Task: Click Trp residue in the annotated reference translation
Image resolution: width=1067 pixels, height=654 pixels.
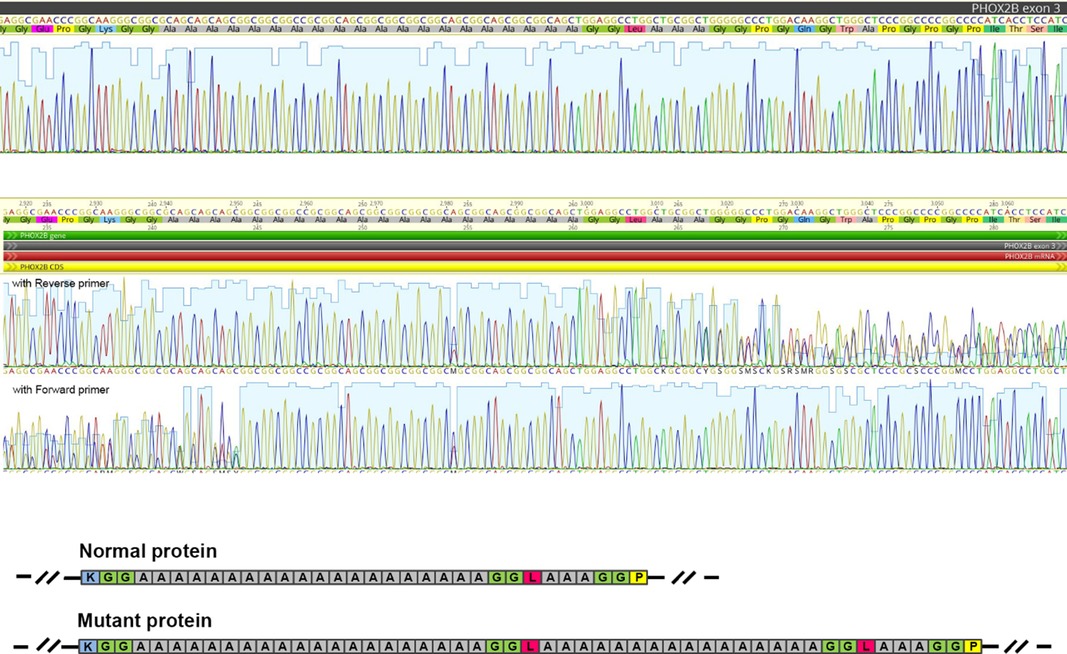Action: coord(846,220)
